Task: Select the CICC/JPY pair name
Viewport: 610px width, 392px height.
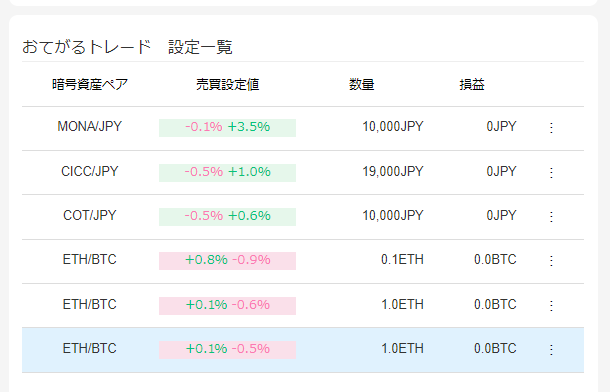Action: [89, 171]
